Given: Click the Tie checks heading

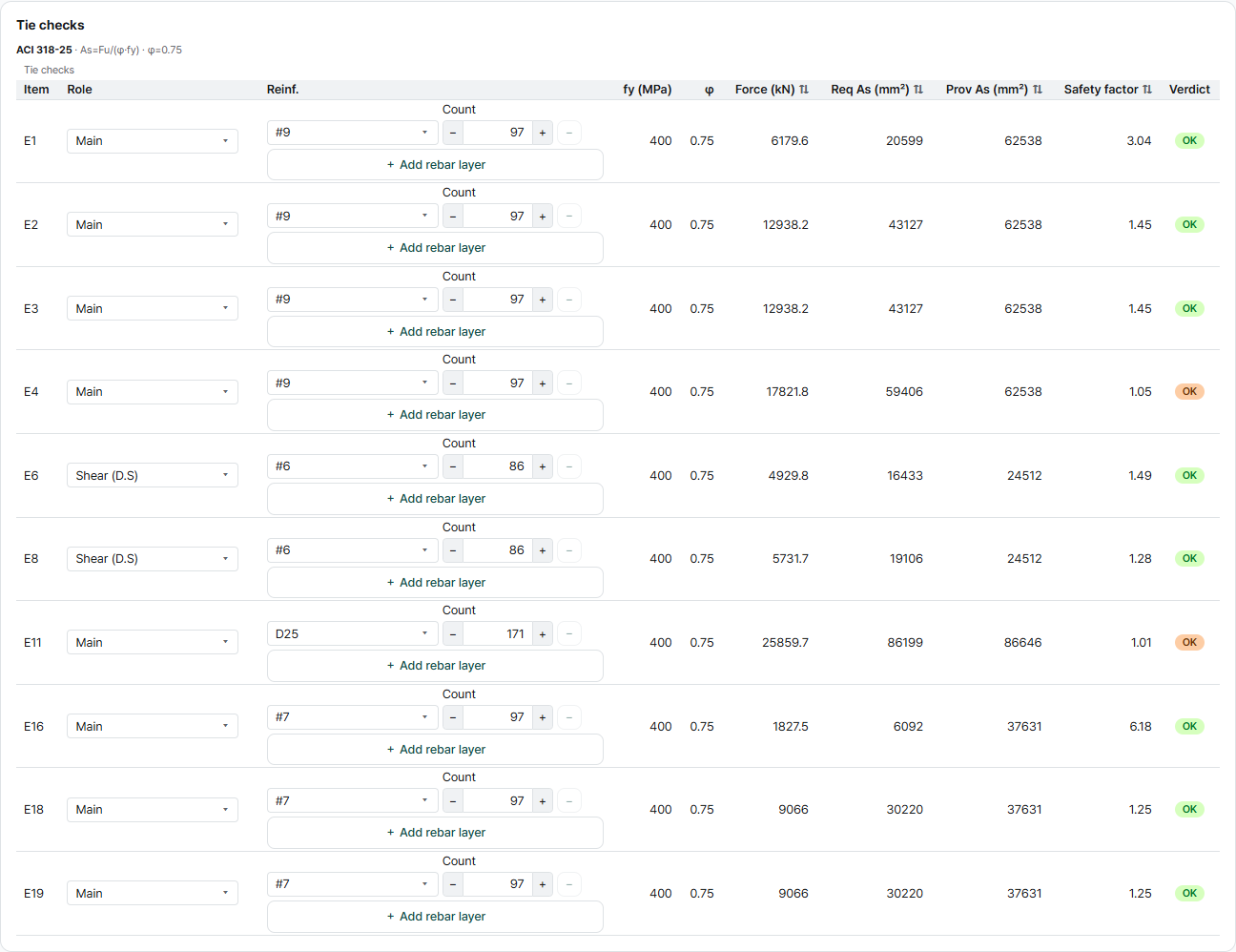Looking at the screenshot, I should [51, 25].
